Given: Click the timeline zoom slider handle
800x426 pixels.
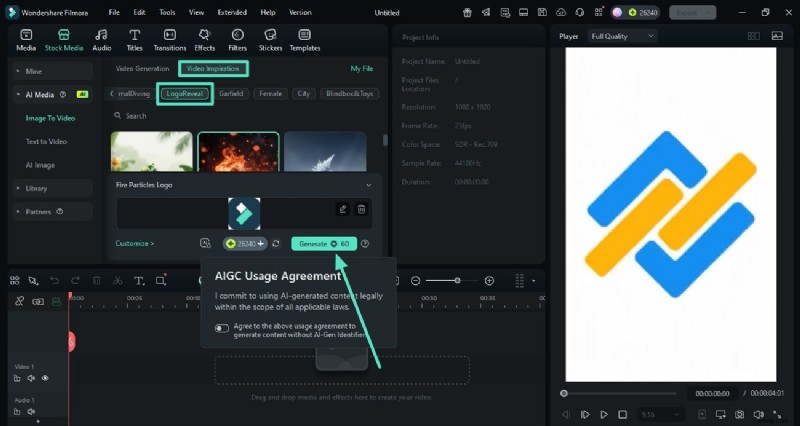Looking at the screenshot, I should pyautogui.click(x=458, y=281).
